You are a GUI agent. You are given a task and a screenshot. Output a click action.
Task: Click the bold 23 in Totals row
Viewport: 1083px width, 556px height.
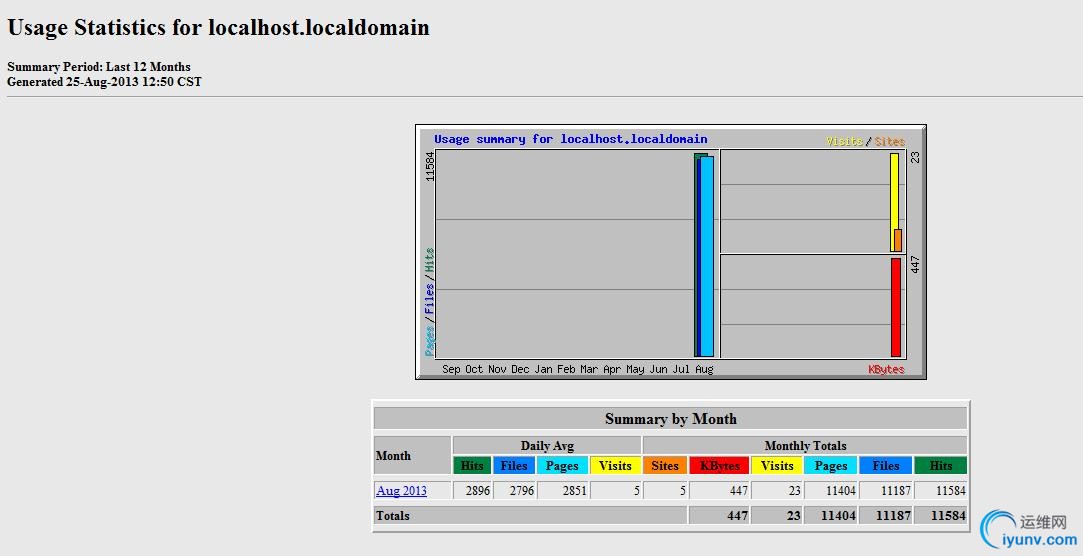[794, 515]
